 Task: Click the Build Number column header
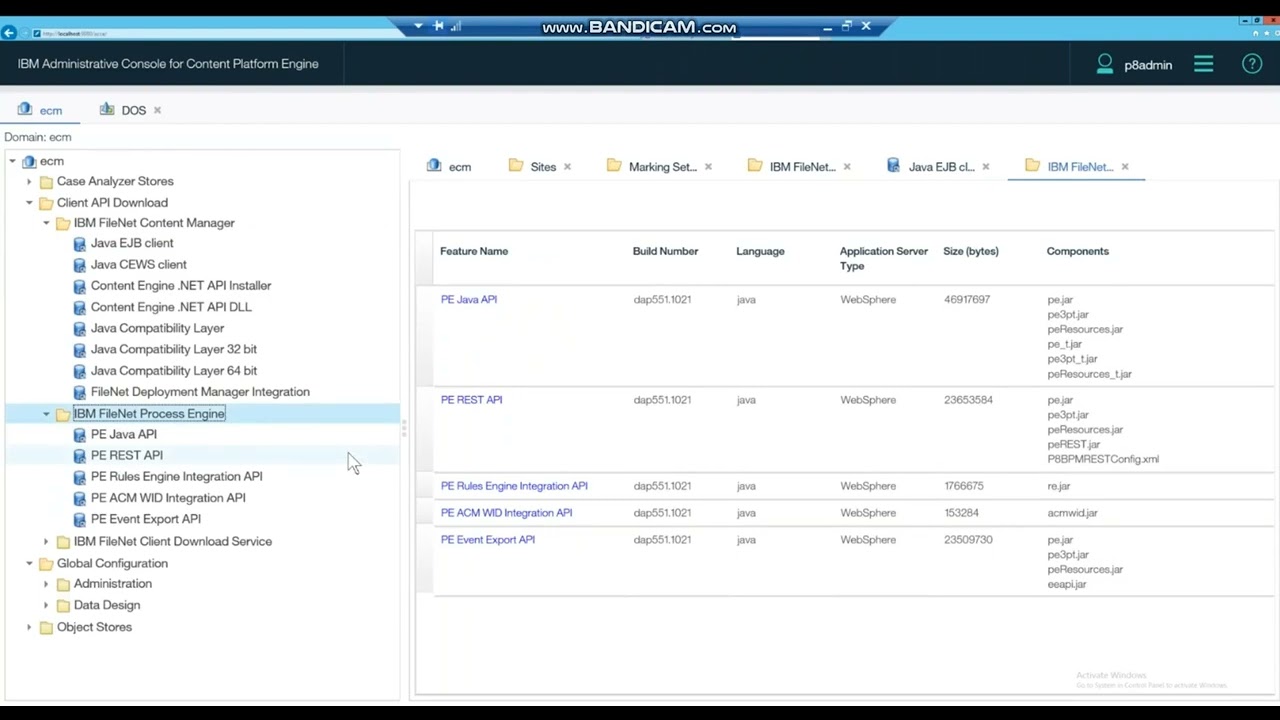click(x=665, y=251)
